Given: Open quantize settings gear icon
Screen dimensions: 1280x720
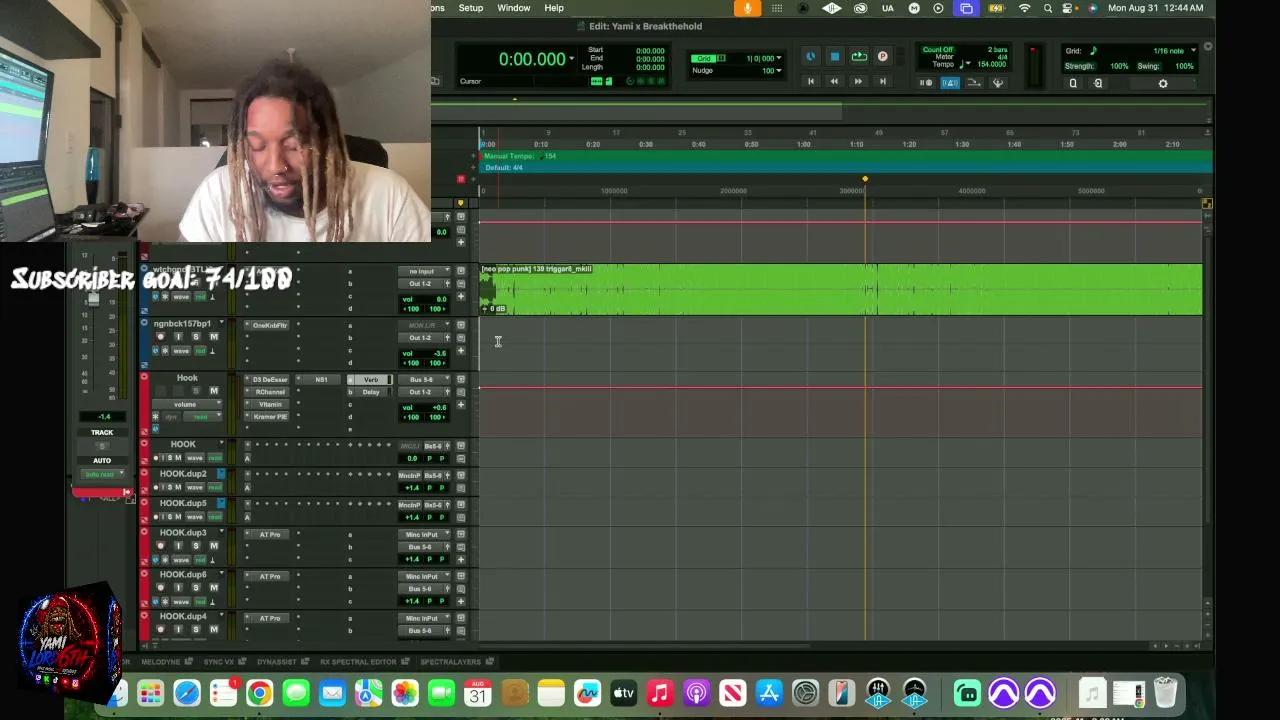Looking at the screenshot, I should (x=1162, y=84).
